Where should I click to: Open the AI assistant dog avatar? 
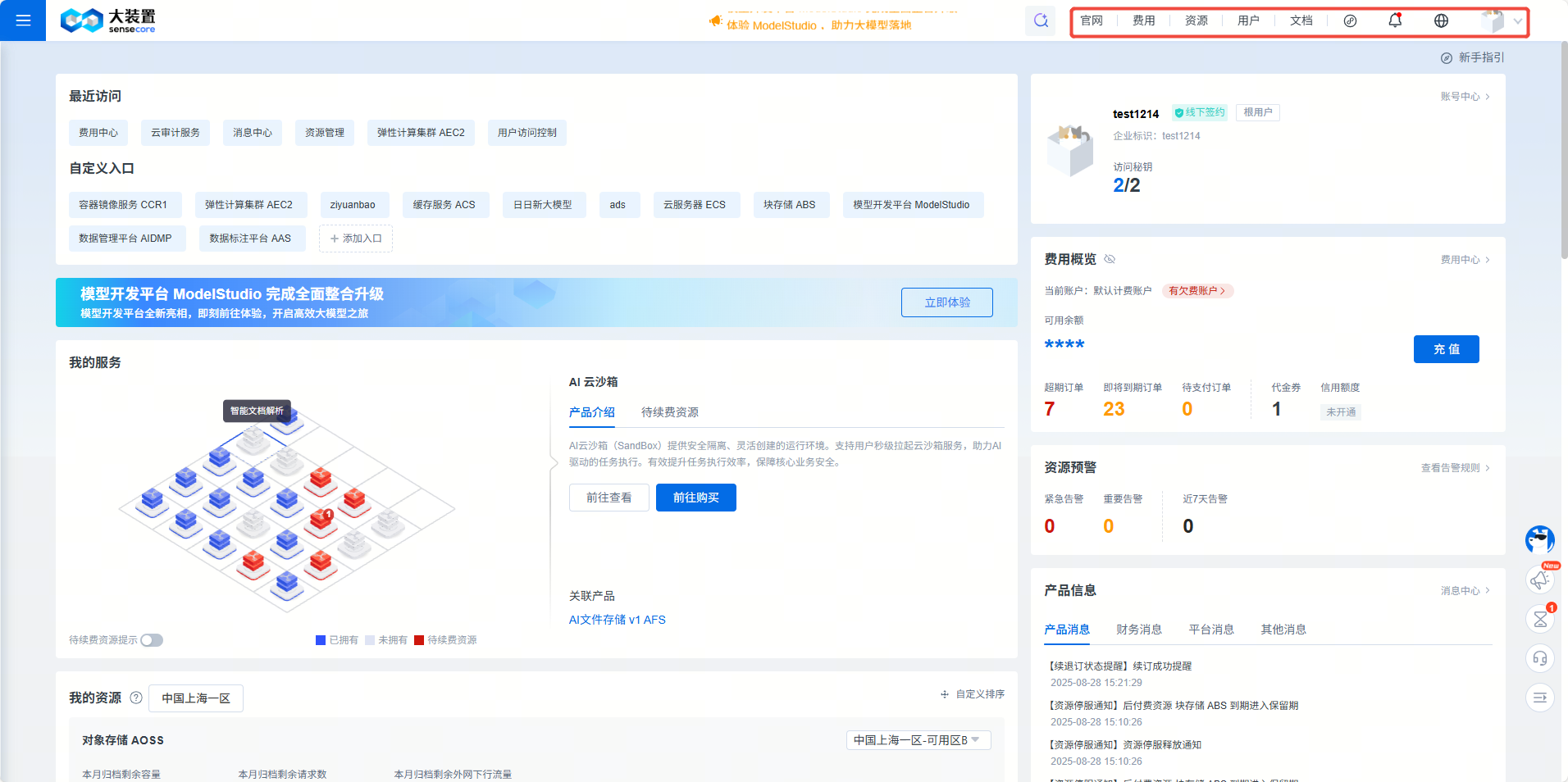pyautogui.click(x=1539, y=541)
